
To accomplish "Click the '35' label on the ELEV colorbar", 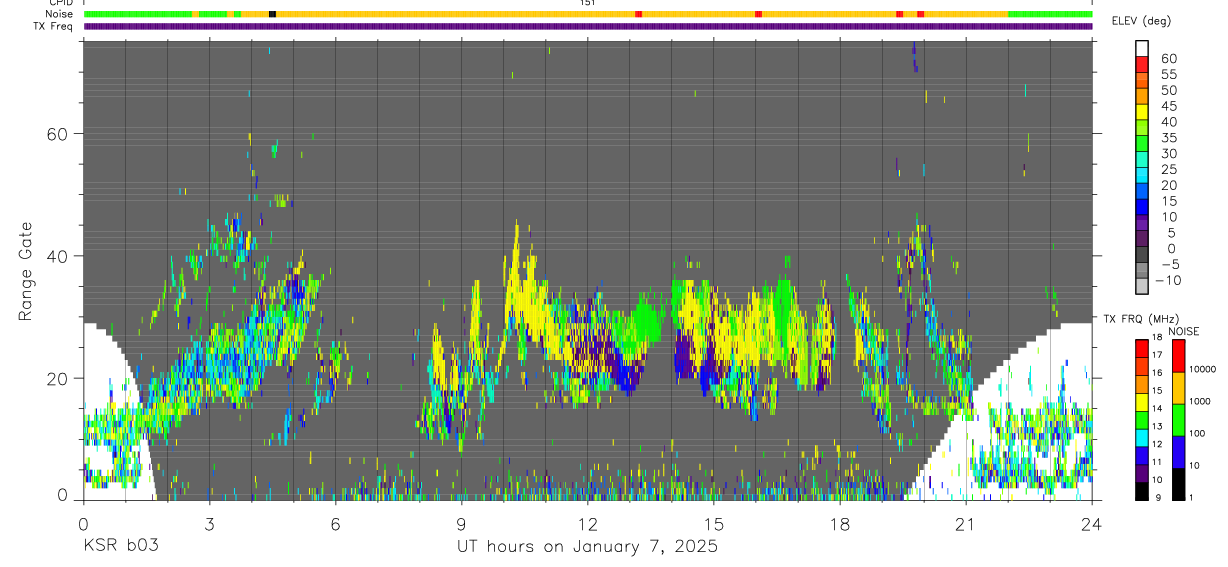I will (1169, 138).
